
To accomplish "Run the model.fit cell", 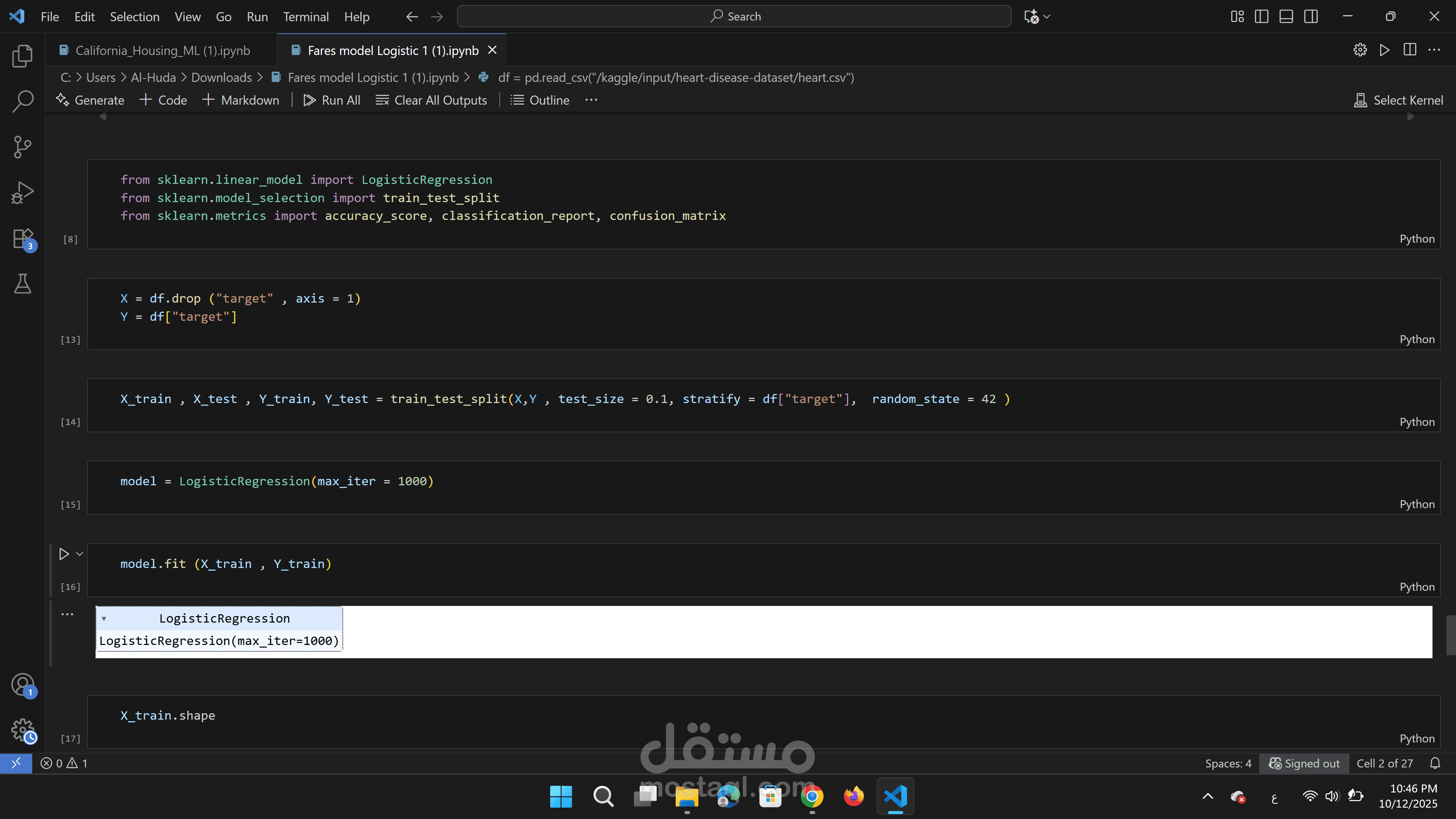I will pyautogui.click(x=64, y=554).
